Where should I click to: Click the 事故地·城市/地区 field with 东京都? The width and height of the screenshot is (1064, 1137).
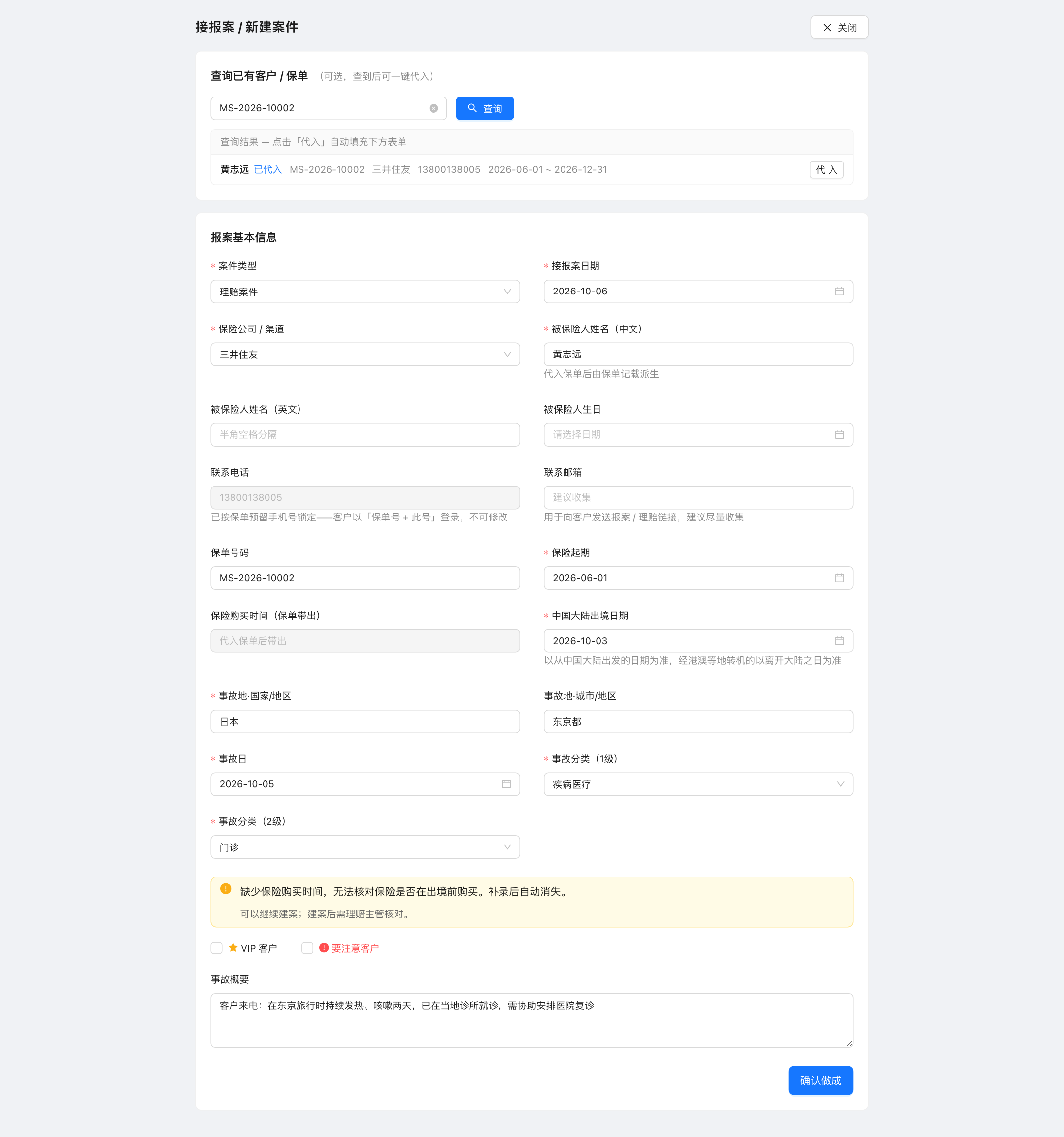pyautogui.click(x=698, y=721)
